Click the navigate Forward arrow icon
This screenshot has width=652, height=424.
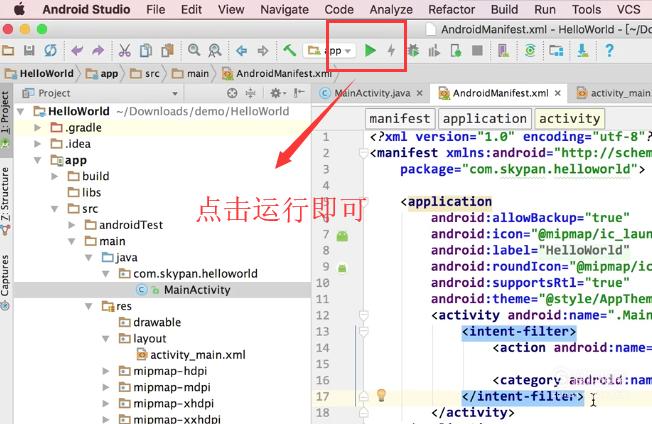(x=263, y=51)
